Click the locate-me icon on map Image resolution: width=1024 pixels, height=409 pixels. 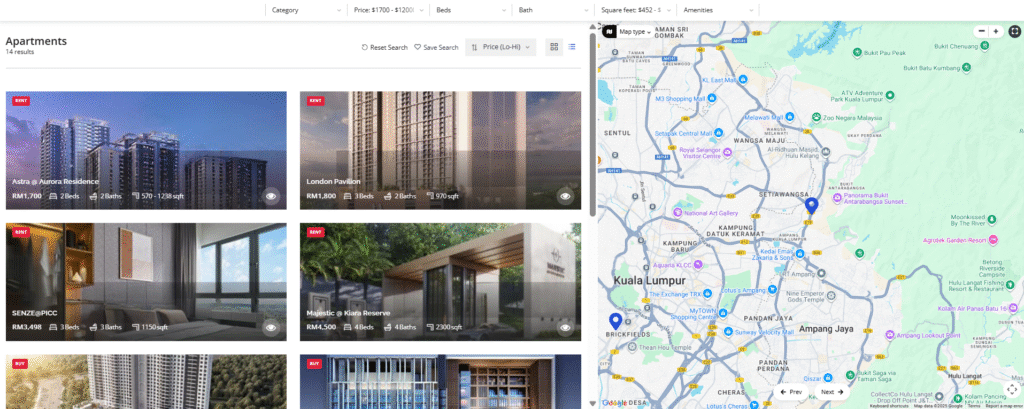click(1011, 389)
